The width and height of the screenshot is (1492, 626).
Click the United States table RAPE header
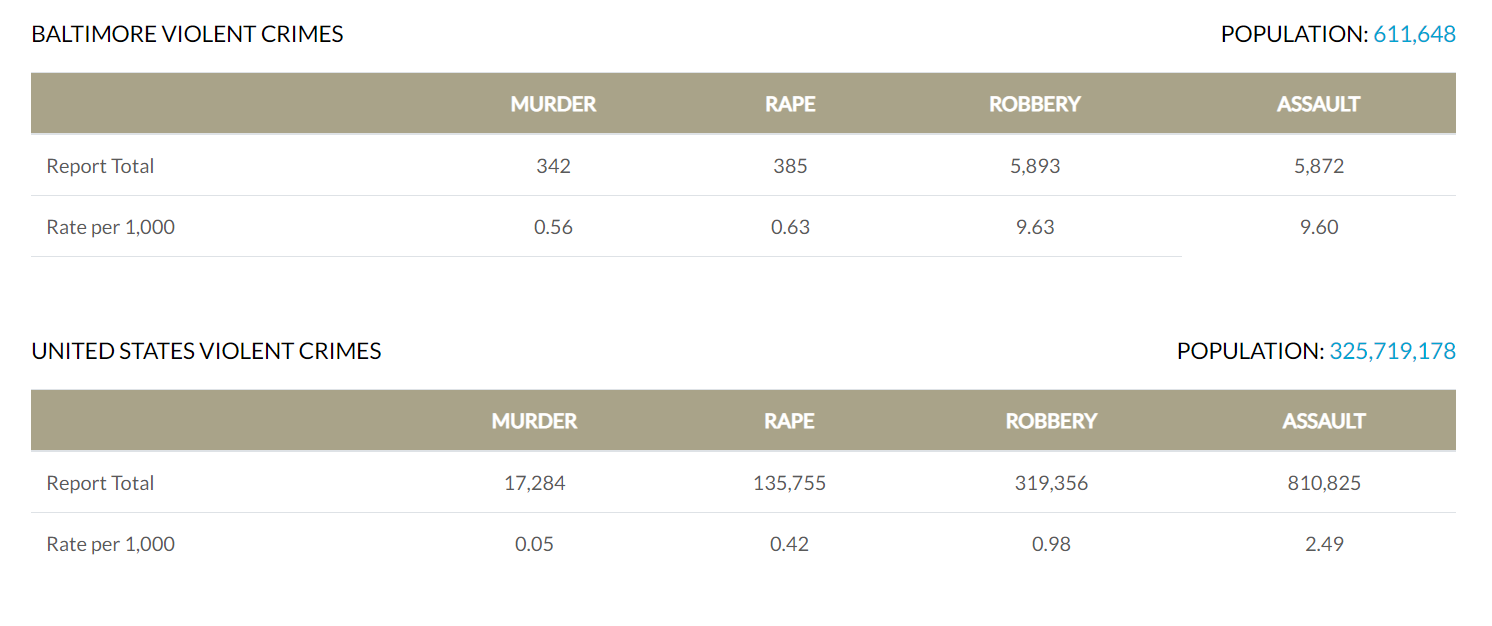[x=789, y=421]
